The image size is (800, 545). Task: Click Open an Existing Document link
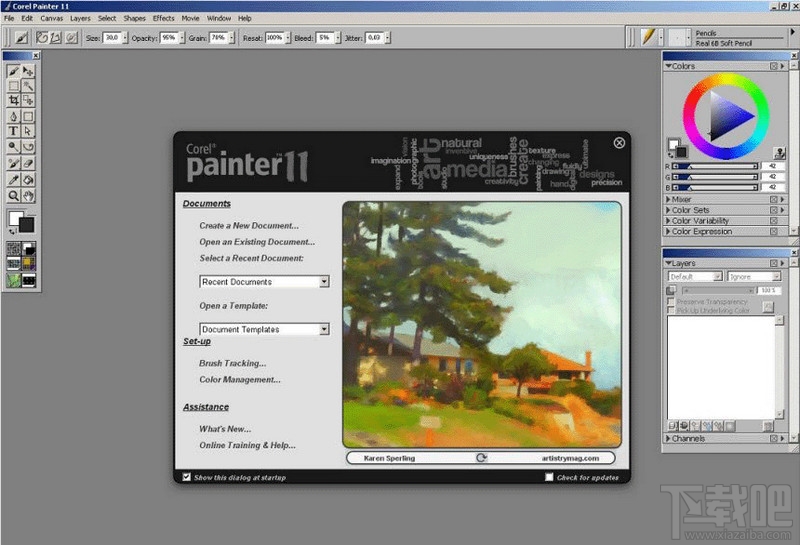click(x=257, y=241)
